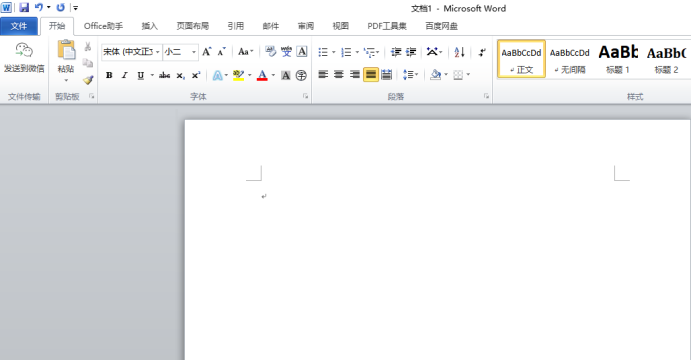Sort text with A-Z icon
The image size is (692, 360).
(x=459, y=52)
